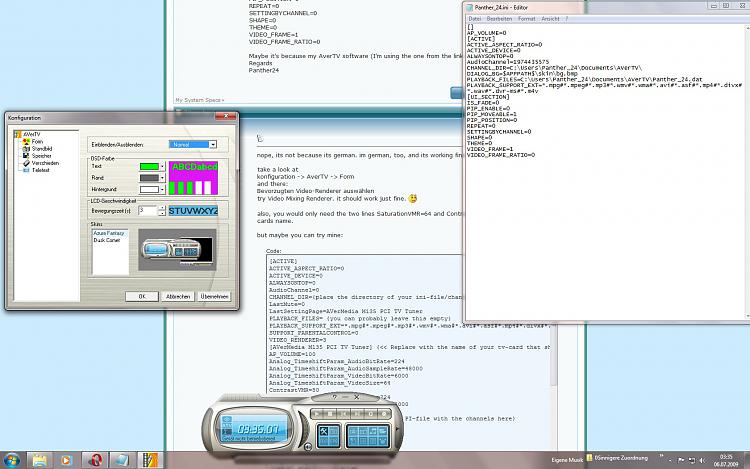The width and height of the screenshot is (750, 469).
Task: Click the green Text color swatch
Action: pyautogui.click(x=149, y=166)
